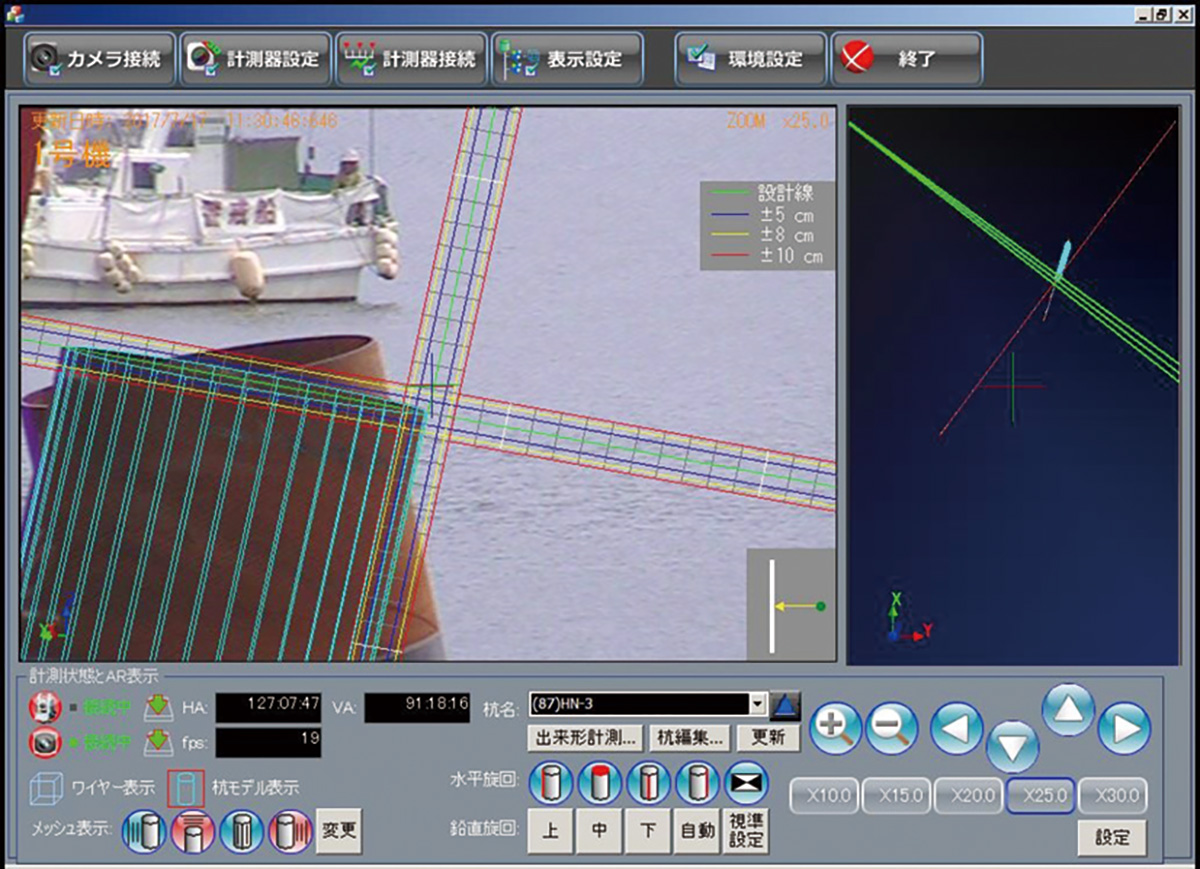Click the red-topped 水平旋回 cylinder icon
The image size is (1200, 869).
pos(599,782)
